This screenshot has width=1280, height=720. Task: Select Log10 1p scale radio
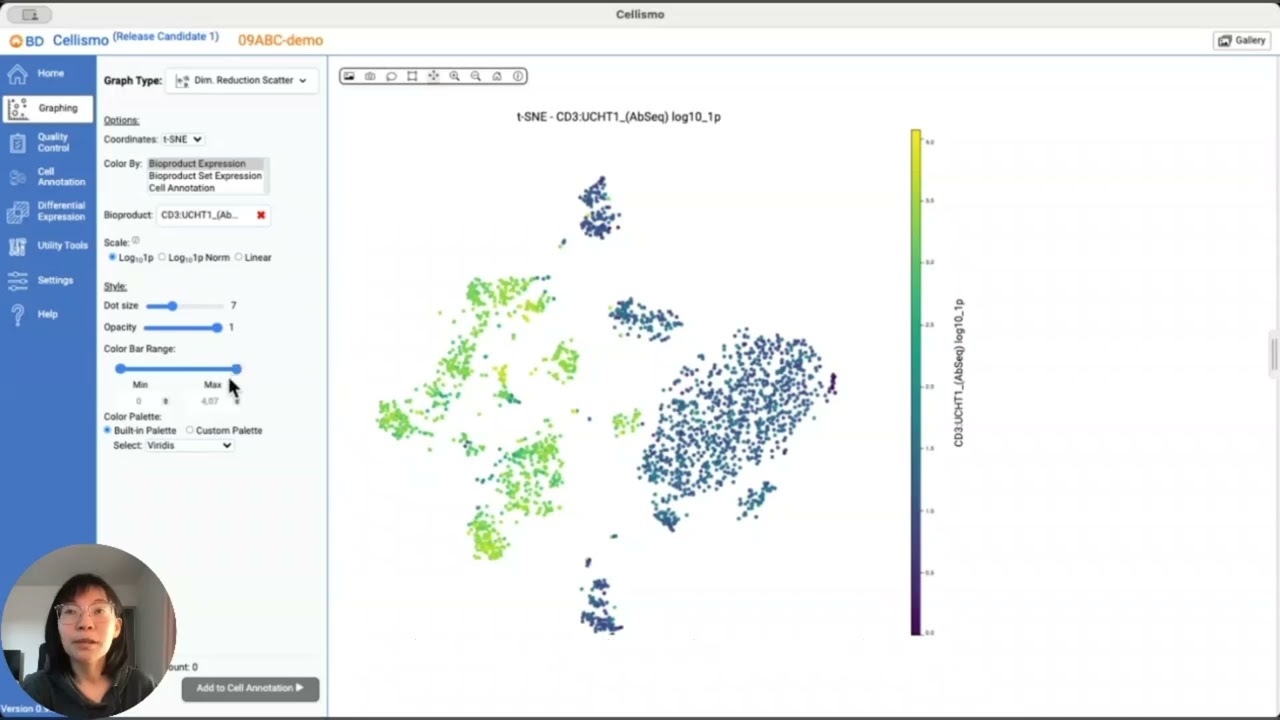point(112,258)
